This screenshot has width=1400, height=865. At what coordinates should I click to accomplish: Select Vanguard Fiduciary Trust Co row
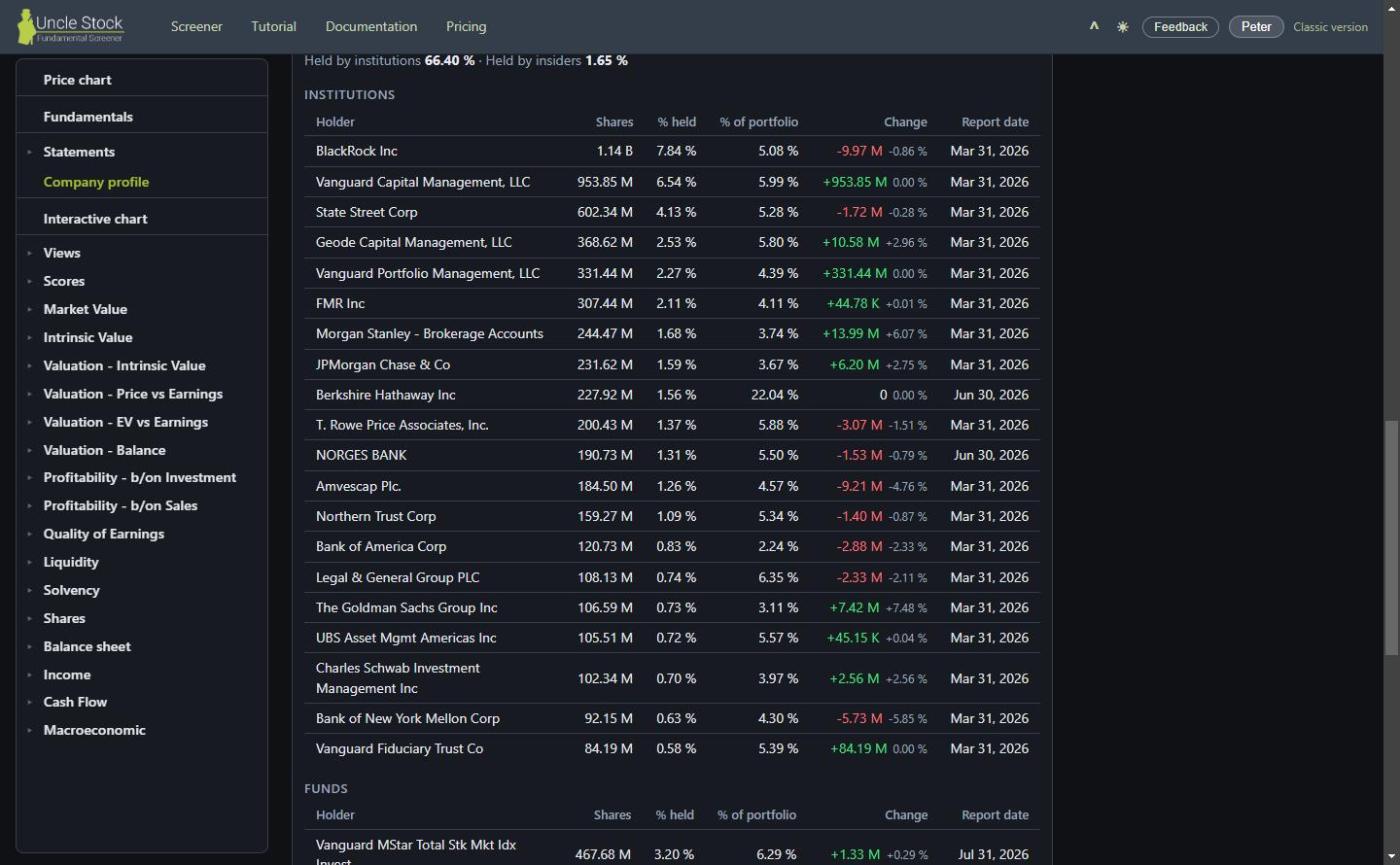[672, 748]
